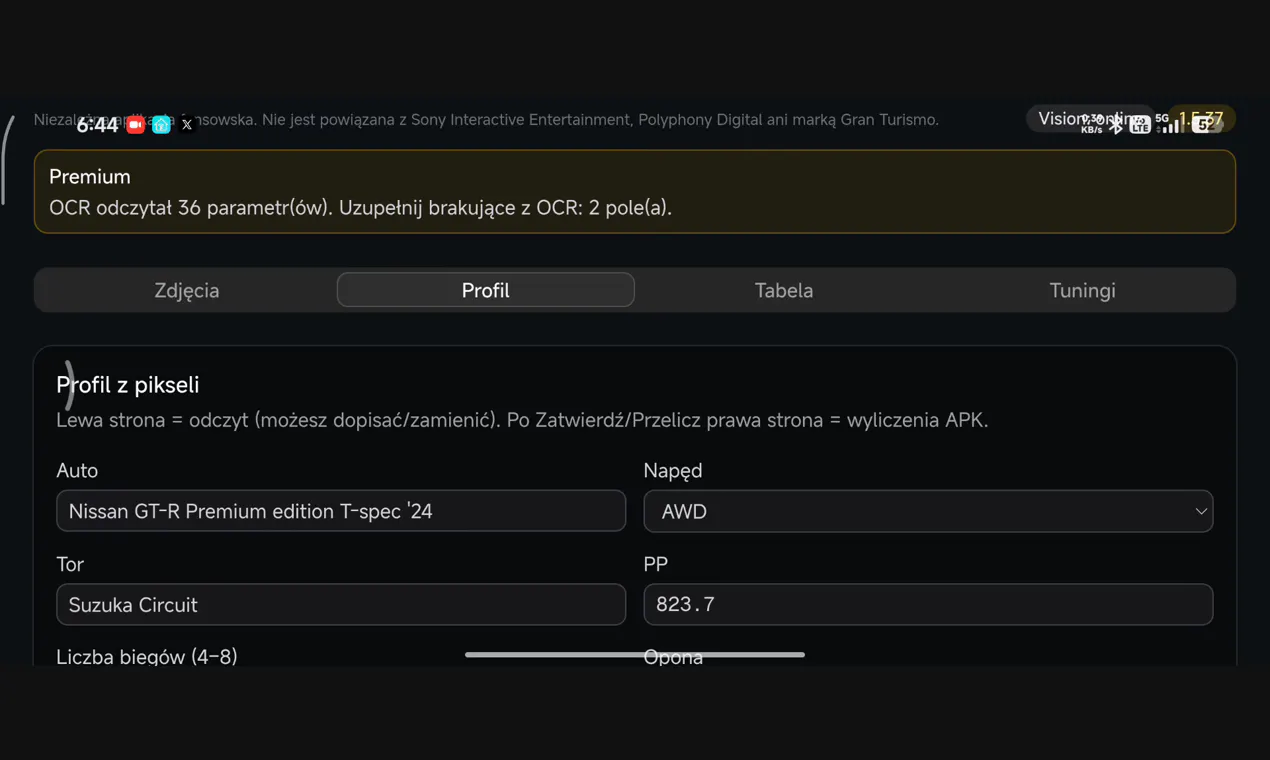Screen dimensions: 1270x760
Task: Click the "OCR odczytał 36 parametr(ów)" message
Action: click(x=360, y=208)
